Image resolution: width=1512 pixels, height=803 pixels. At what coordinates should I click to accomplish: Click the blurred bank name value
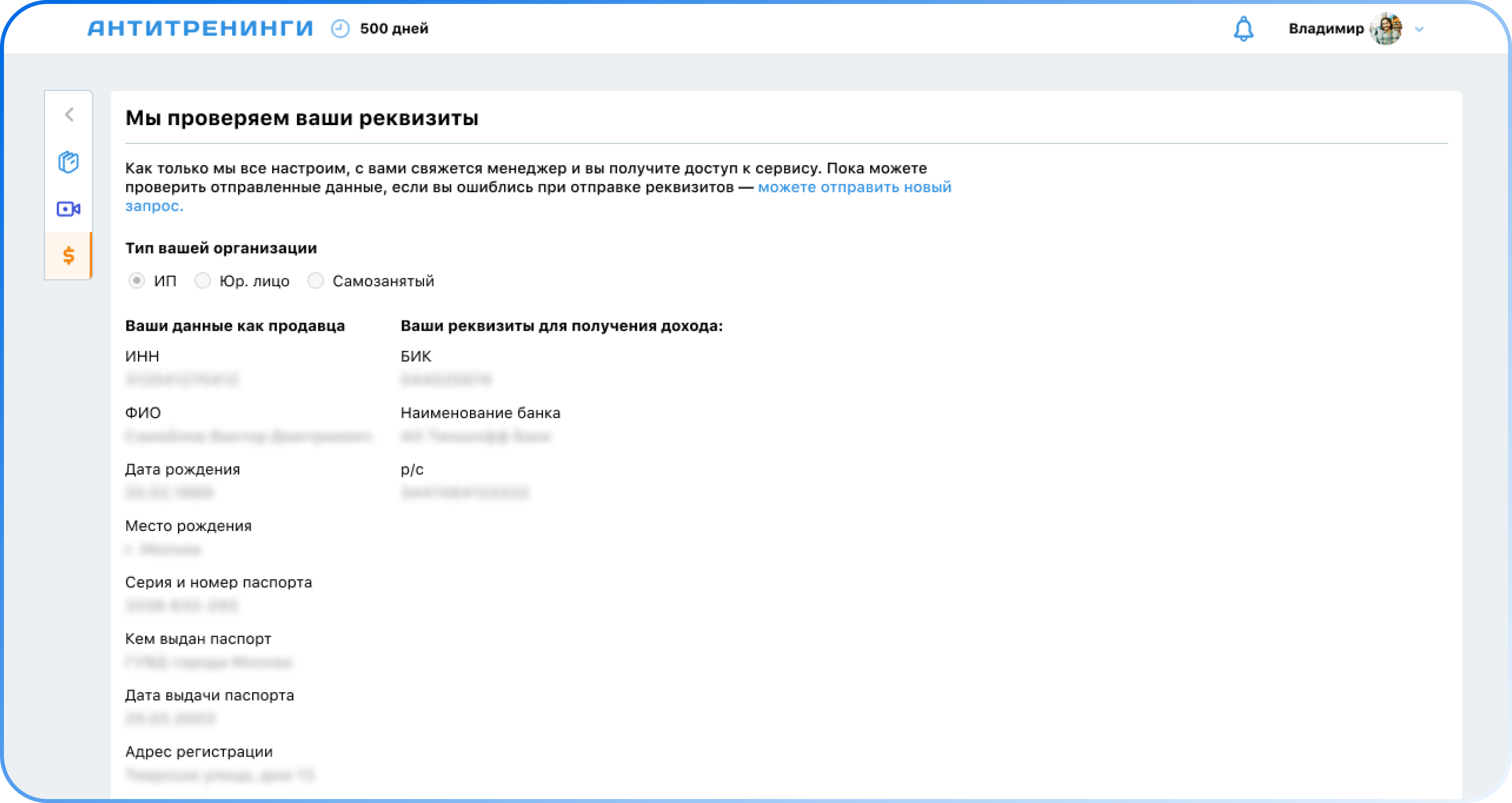pos(475,437)
